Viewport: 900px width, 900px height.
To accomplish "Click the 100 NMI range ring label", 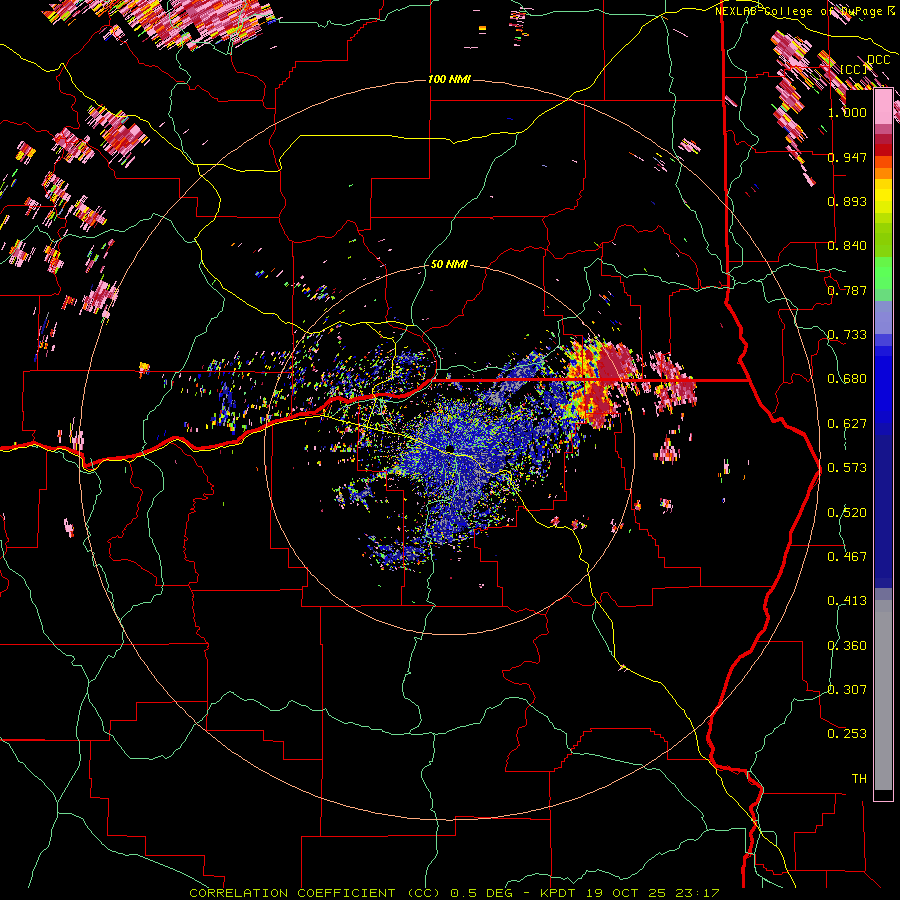I will pos(449,79).
